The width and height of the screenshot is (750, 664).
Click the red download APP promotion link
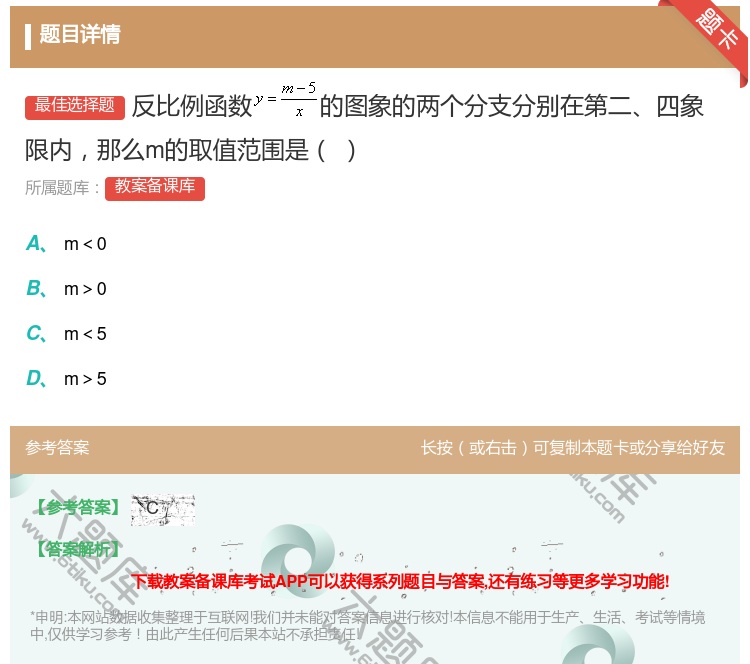(400, 582)
